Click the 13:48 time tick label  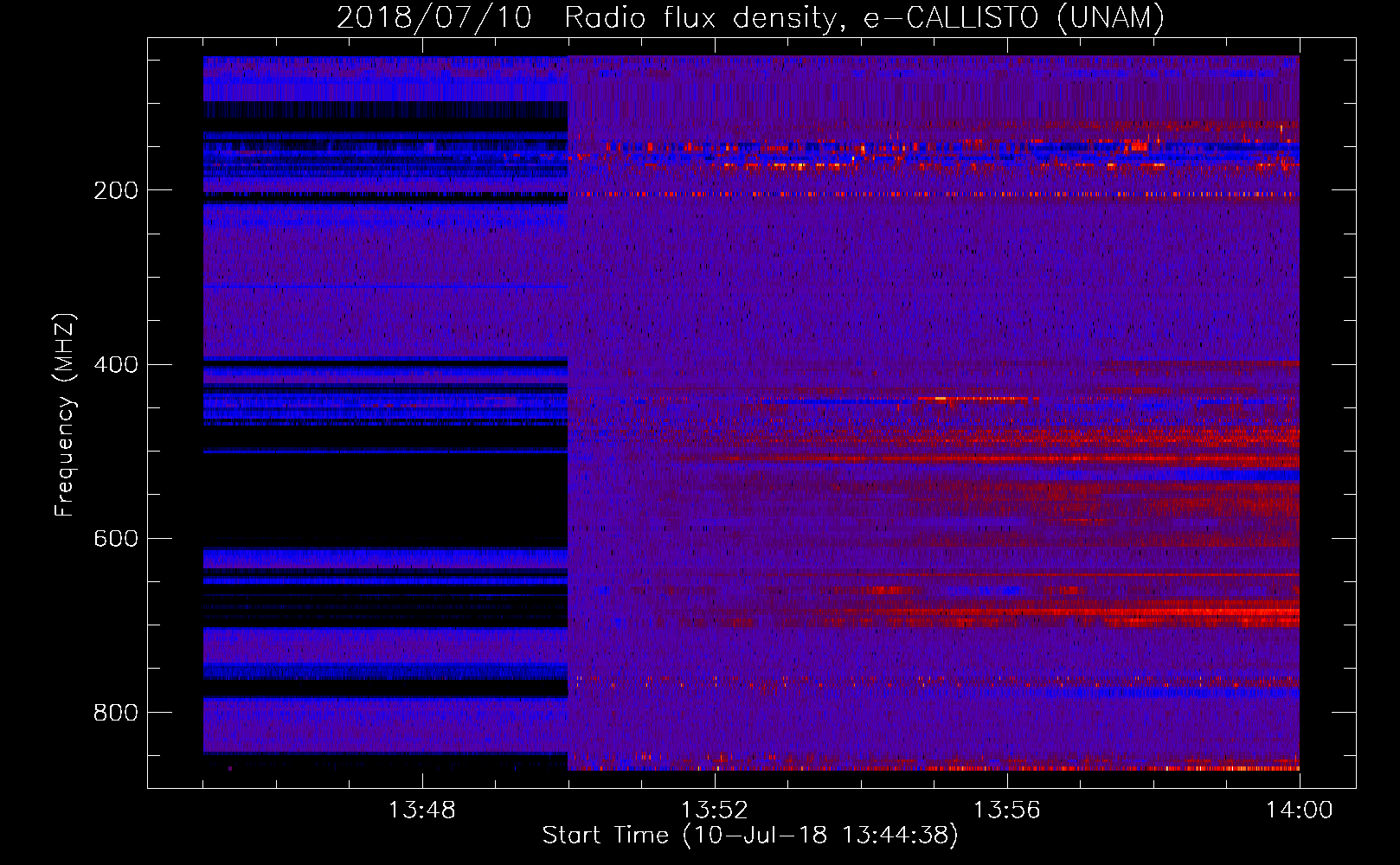(421, 810)
